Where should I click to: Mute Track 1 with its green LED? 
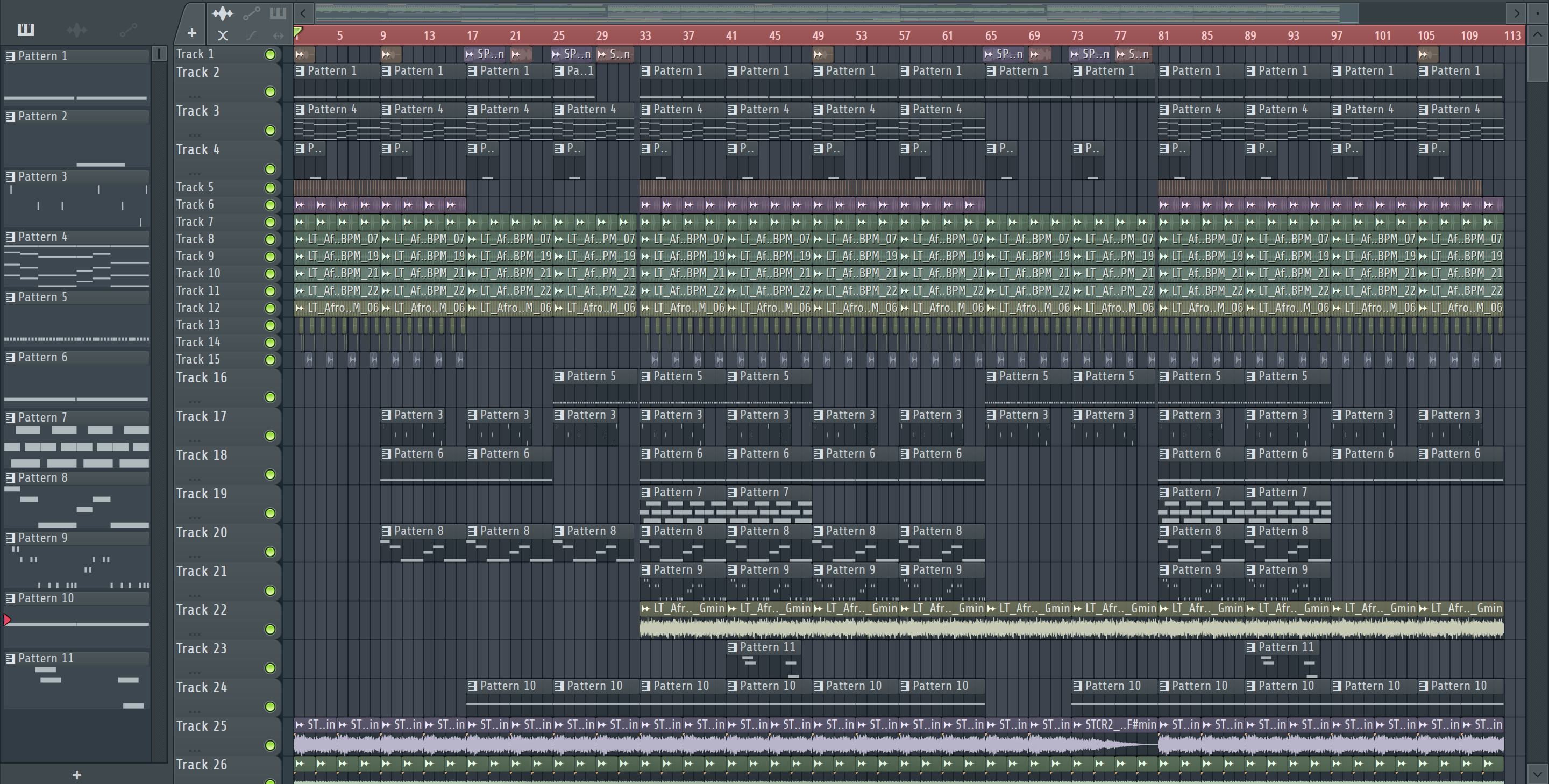click(270, 55)
